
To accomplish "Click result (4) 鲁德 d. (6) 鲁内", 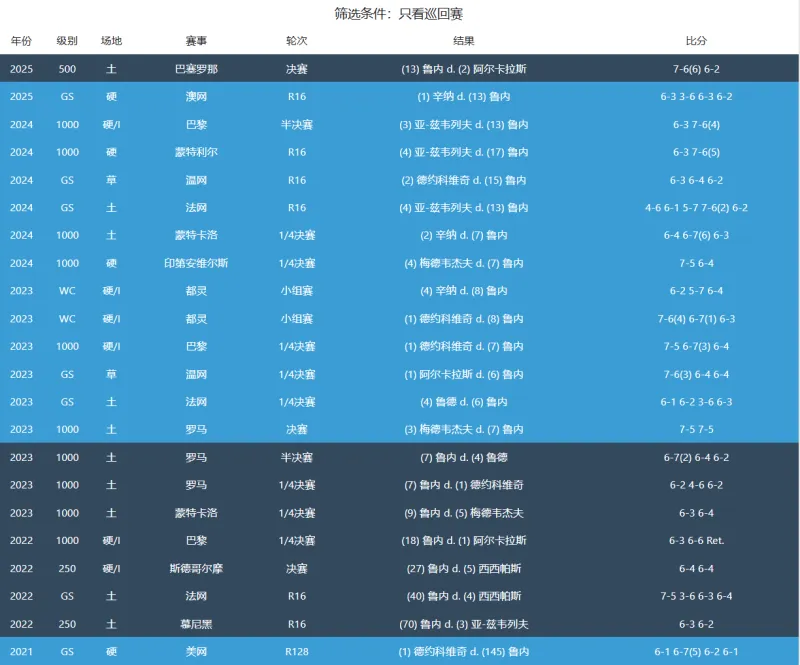I will pos(464,402).
